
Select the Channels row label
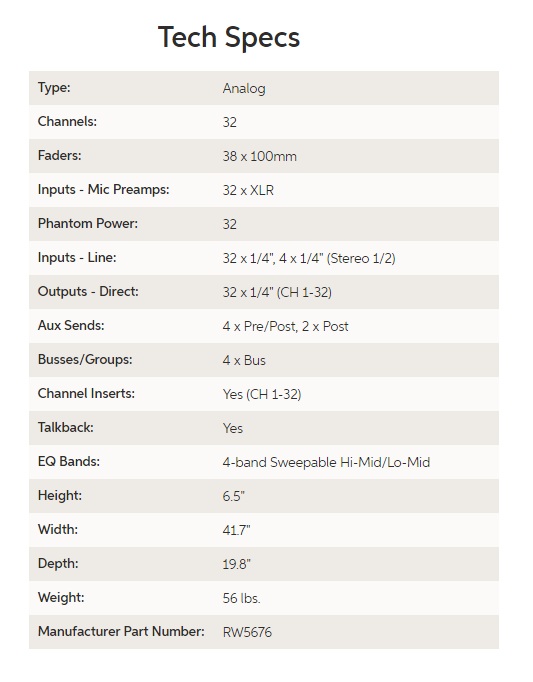pyautogui.click(x=67, y=121)
